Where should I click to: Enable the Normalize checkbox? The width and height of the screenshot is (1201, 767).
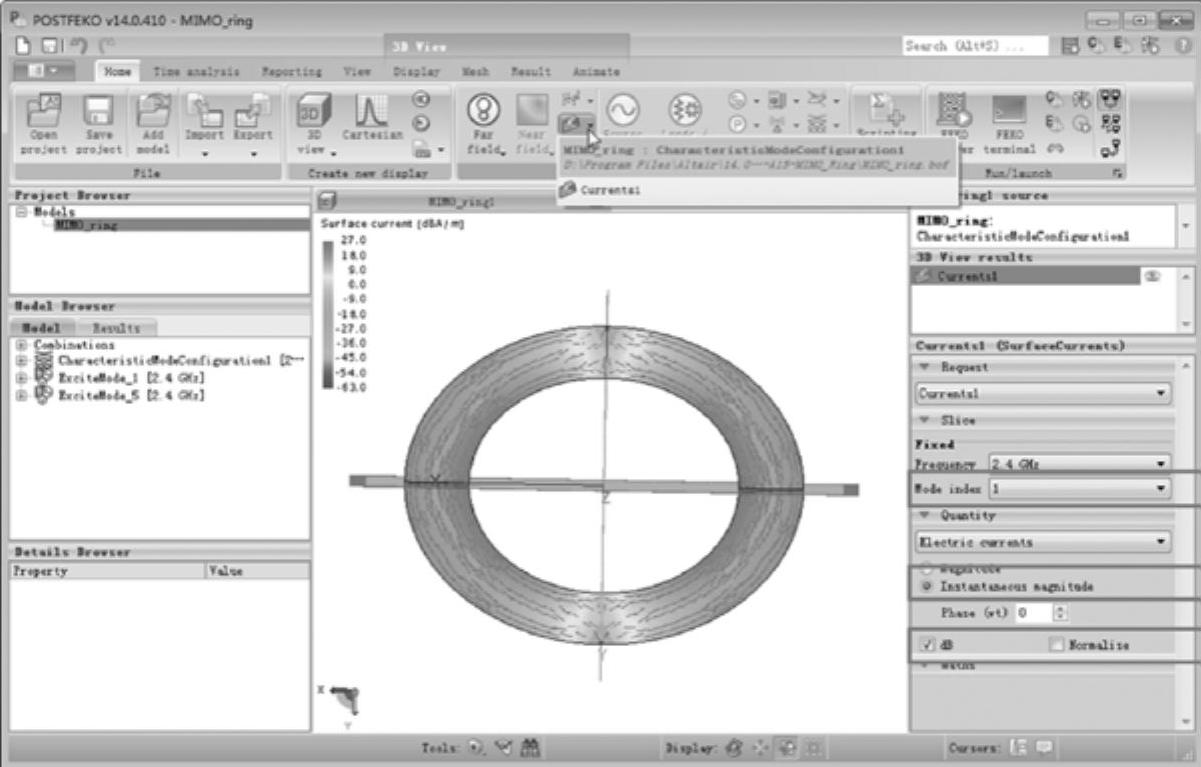point(1056,645)
